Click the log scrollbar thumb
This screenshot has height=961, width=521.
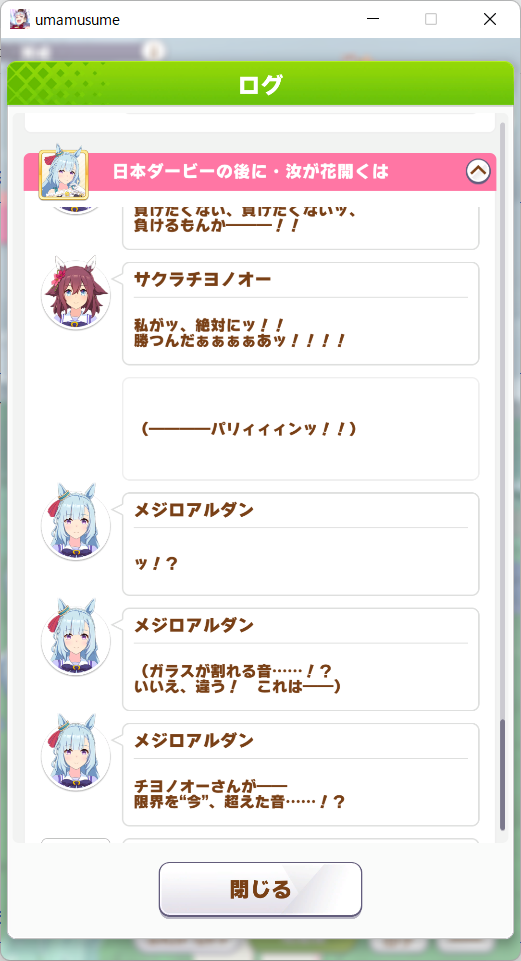[503, 775]
